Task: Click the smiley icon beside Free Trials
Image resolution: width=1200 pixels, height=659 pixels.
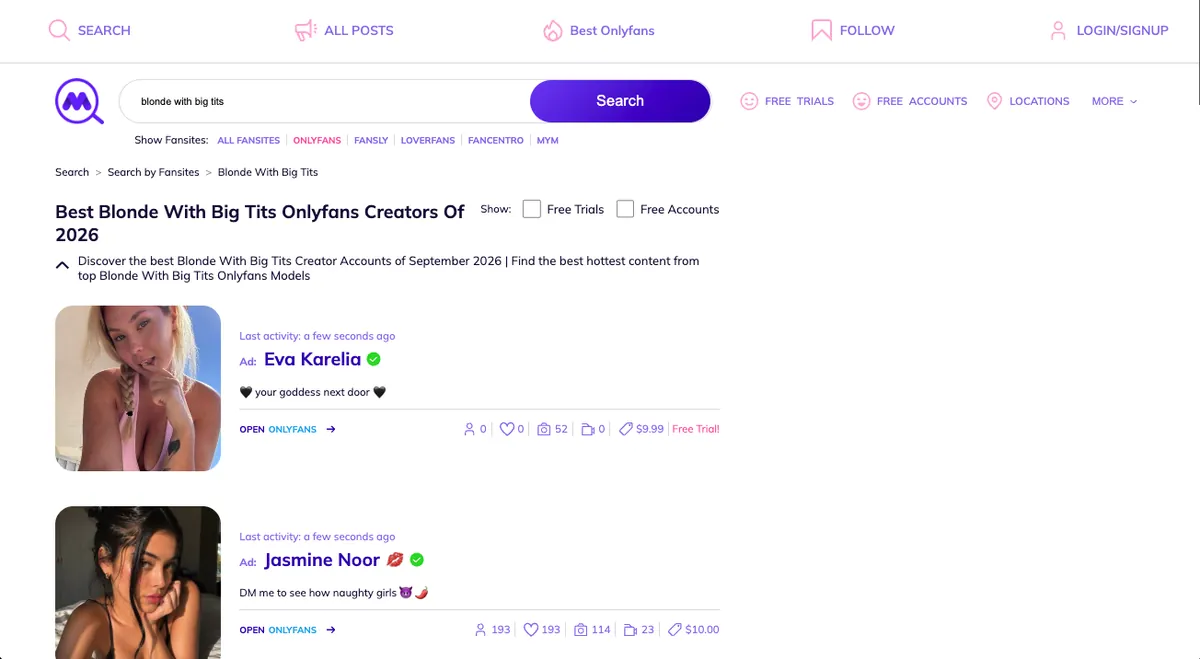Action: [749, 101]
